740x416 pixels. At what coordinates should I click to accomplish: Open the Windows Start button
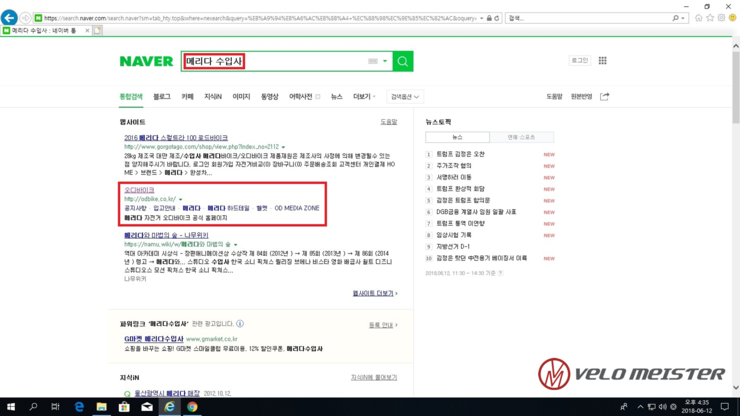point(10,407)
